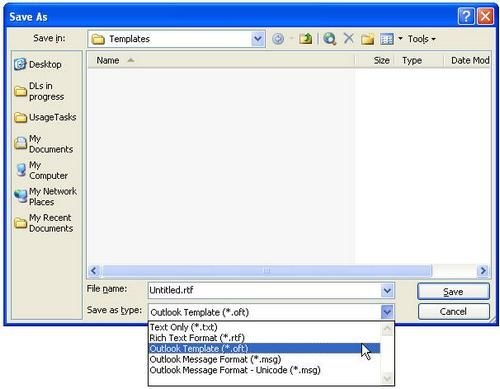
Task: Open the Search the Web icon
Action: [x=329, y=39]
